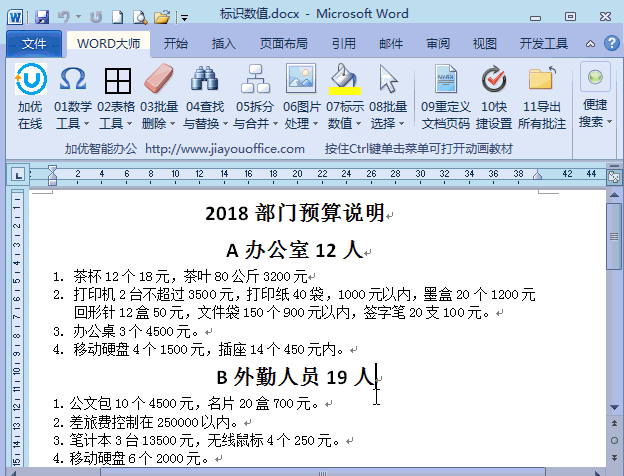Image resolution: width=624 pixels, height=476 pixels.
Task: Click the tab stop selector on ruler
Action: (18, 175)
